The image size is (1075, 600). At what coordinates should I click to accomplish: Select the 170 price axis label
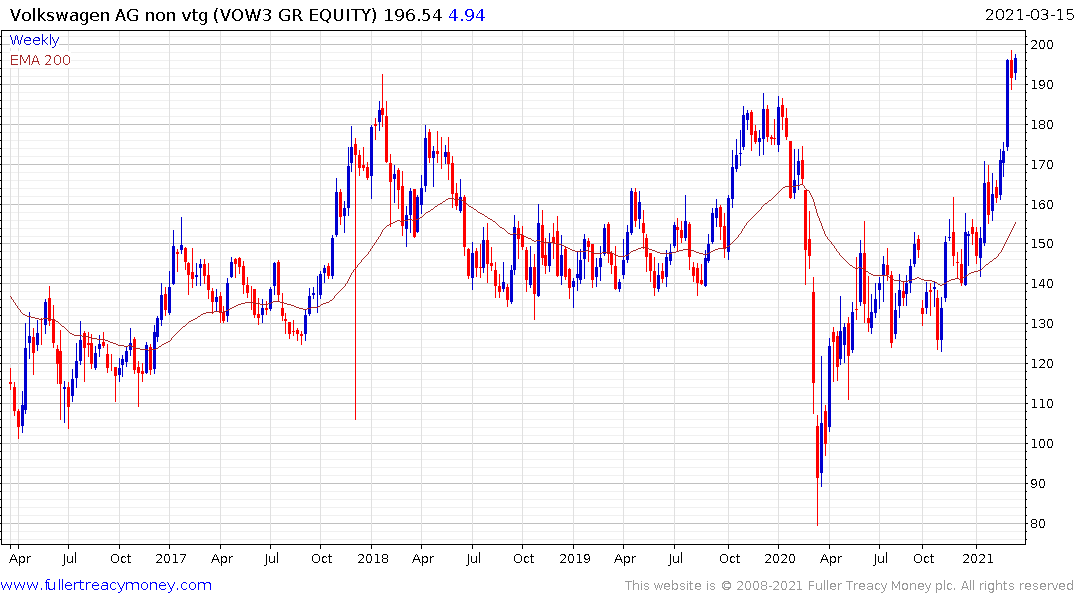tap(1042, 165)
